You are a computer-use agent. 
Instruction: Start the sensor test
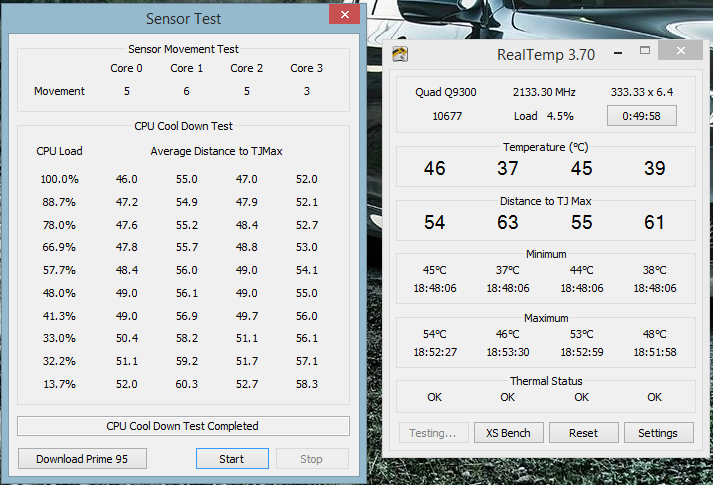[x=232, y=459]
